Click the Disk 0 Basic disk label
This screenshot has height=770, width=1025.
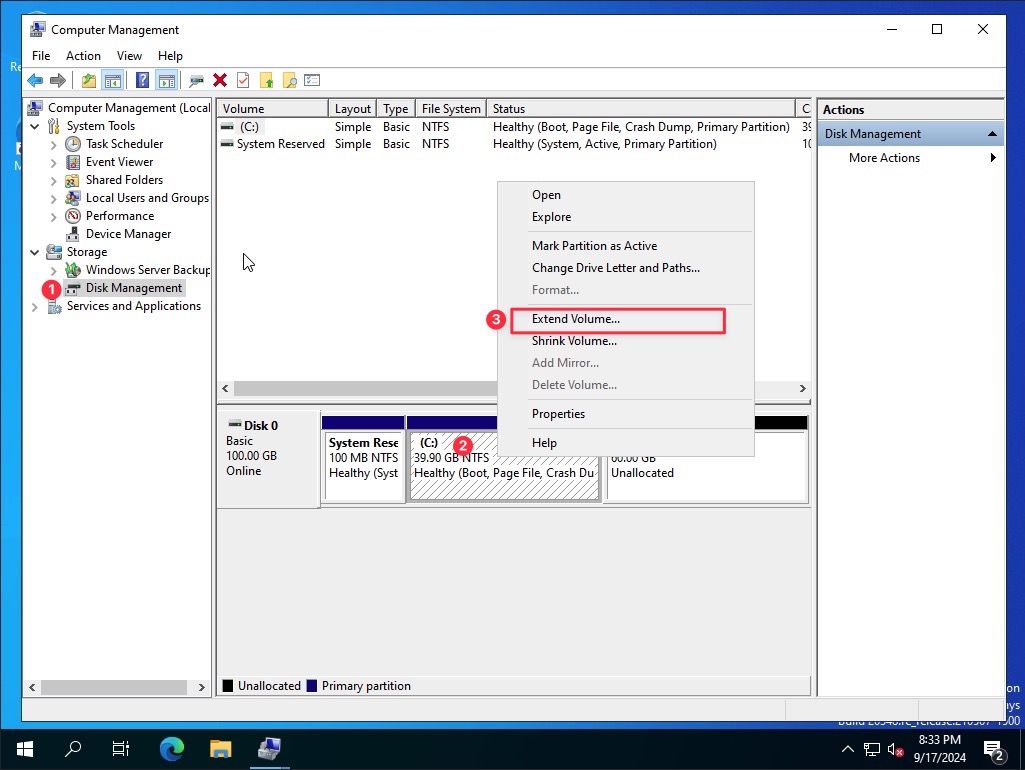[268, 458]
